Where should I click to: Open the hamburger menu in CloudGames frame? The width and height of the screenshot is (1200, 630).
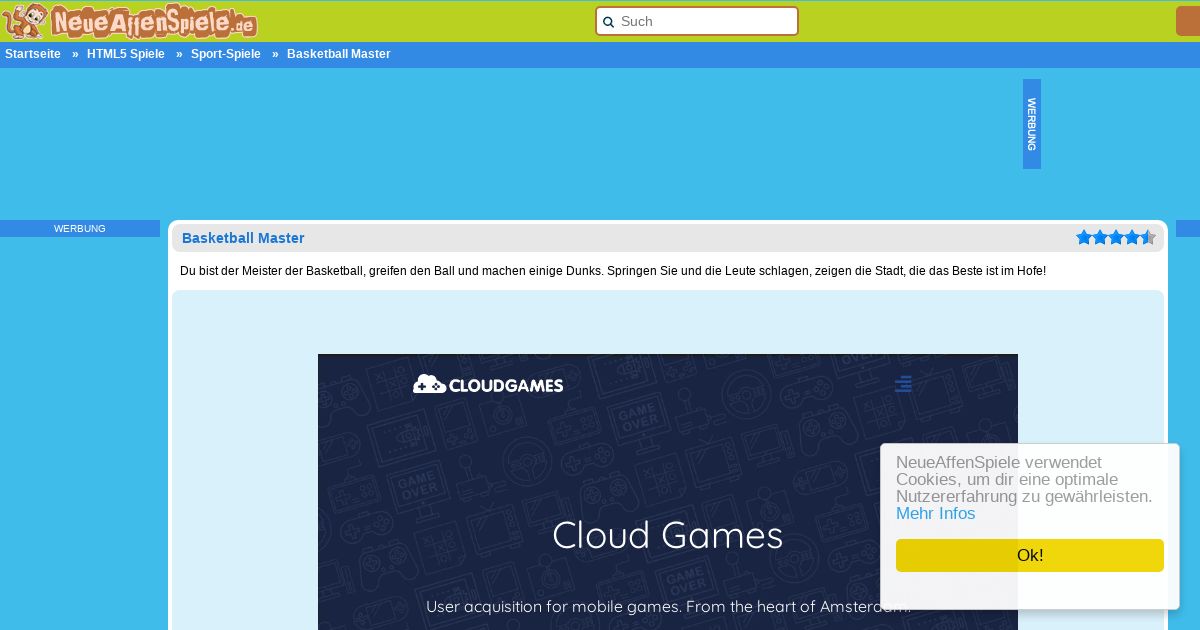(903, 384)
